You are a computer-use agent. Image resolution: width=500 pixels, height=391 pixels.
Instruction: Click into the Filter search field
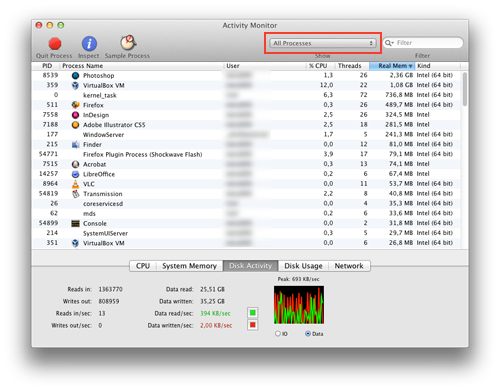(x=423, y=43)
